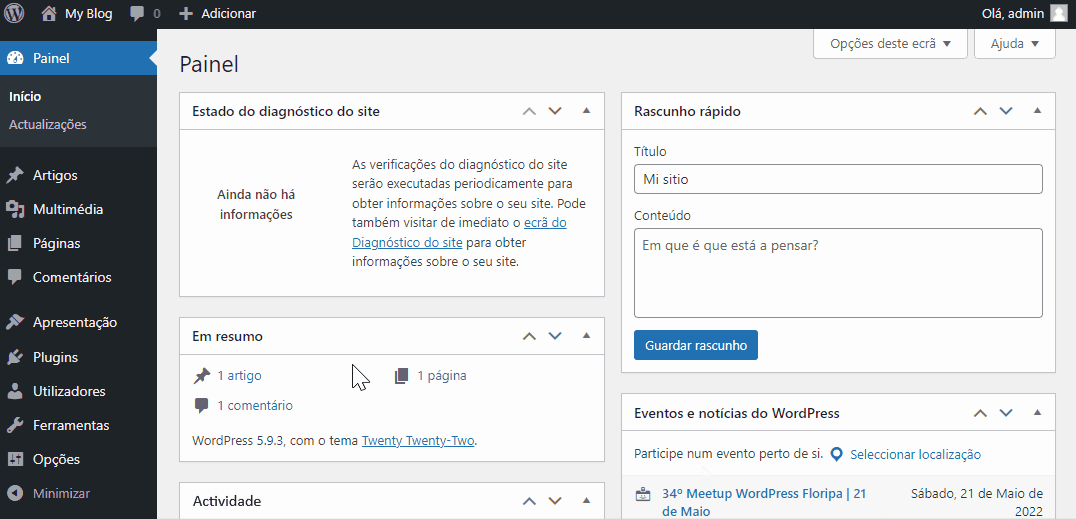Click the location pin icon by Seleccionar localização
The width and height of the screenshot is (1076, 519).
click(x=837, y=454)
